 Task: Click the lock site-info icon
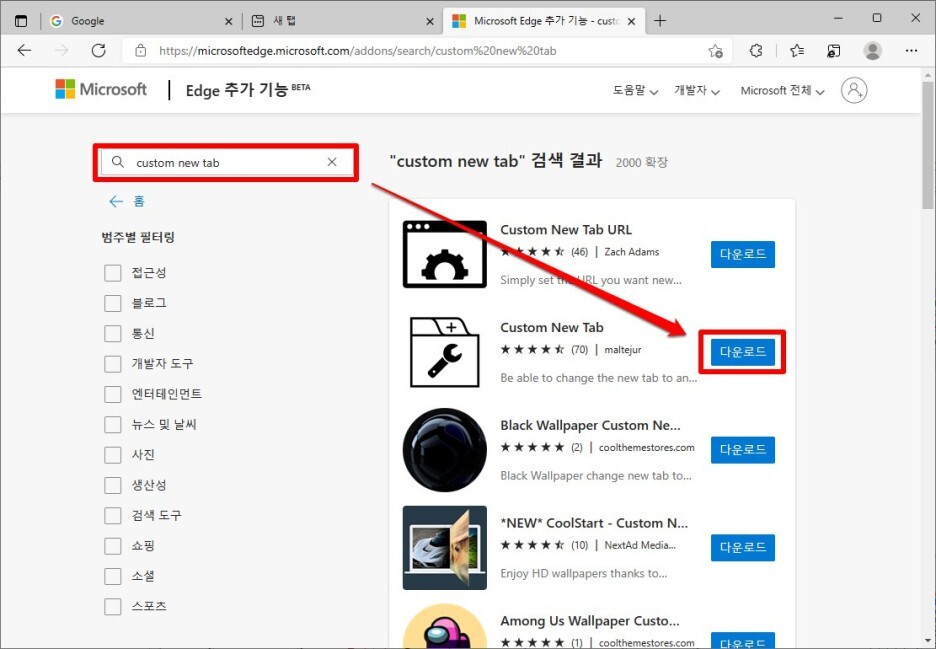140,51
